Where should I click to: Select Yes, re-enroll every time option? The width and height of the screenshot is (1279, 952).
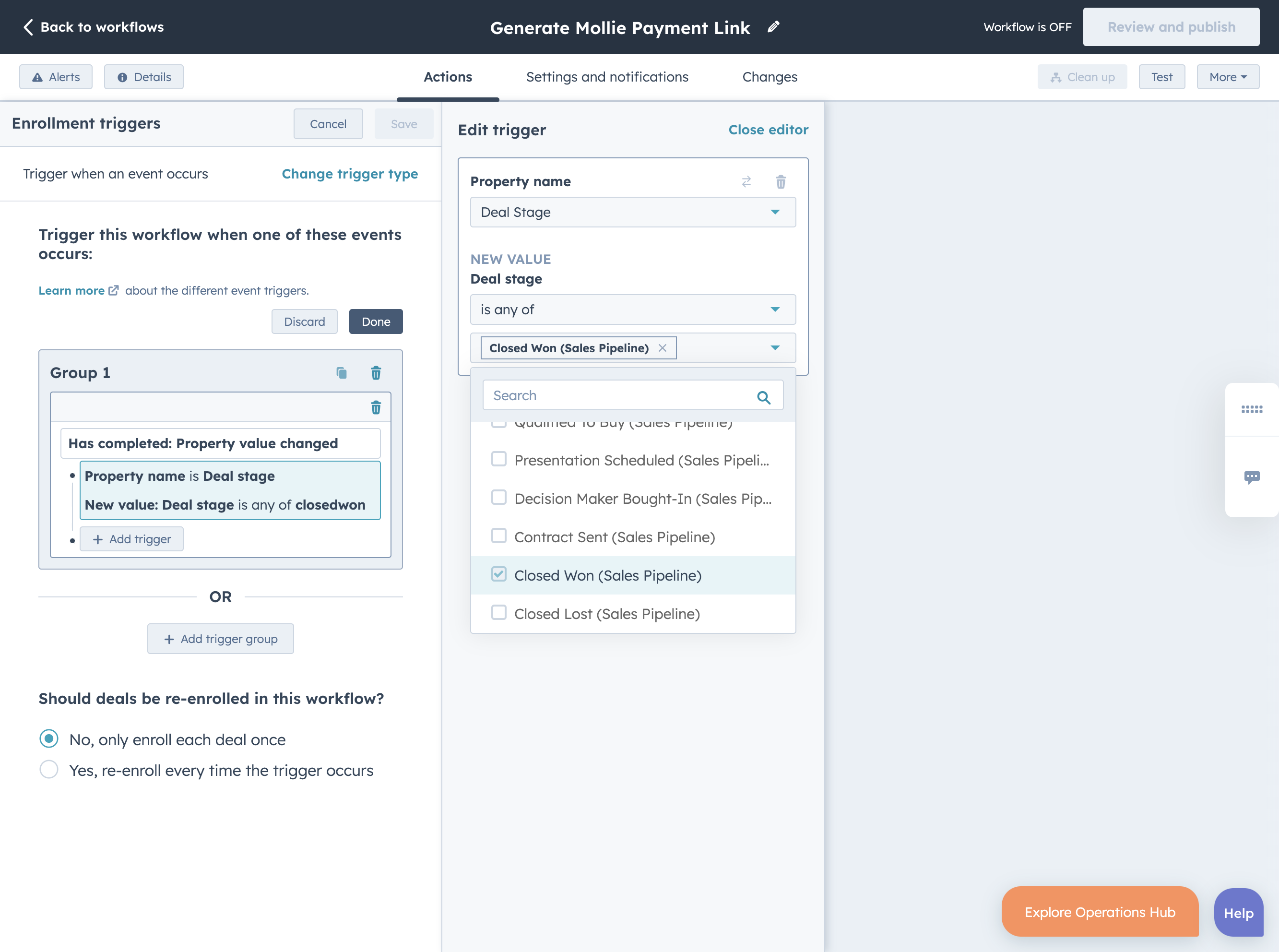click(49, 770)
